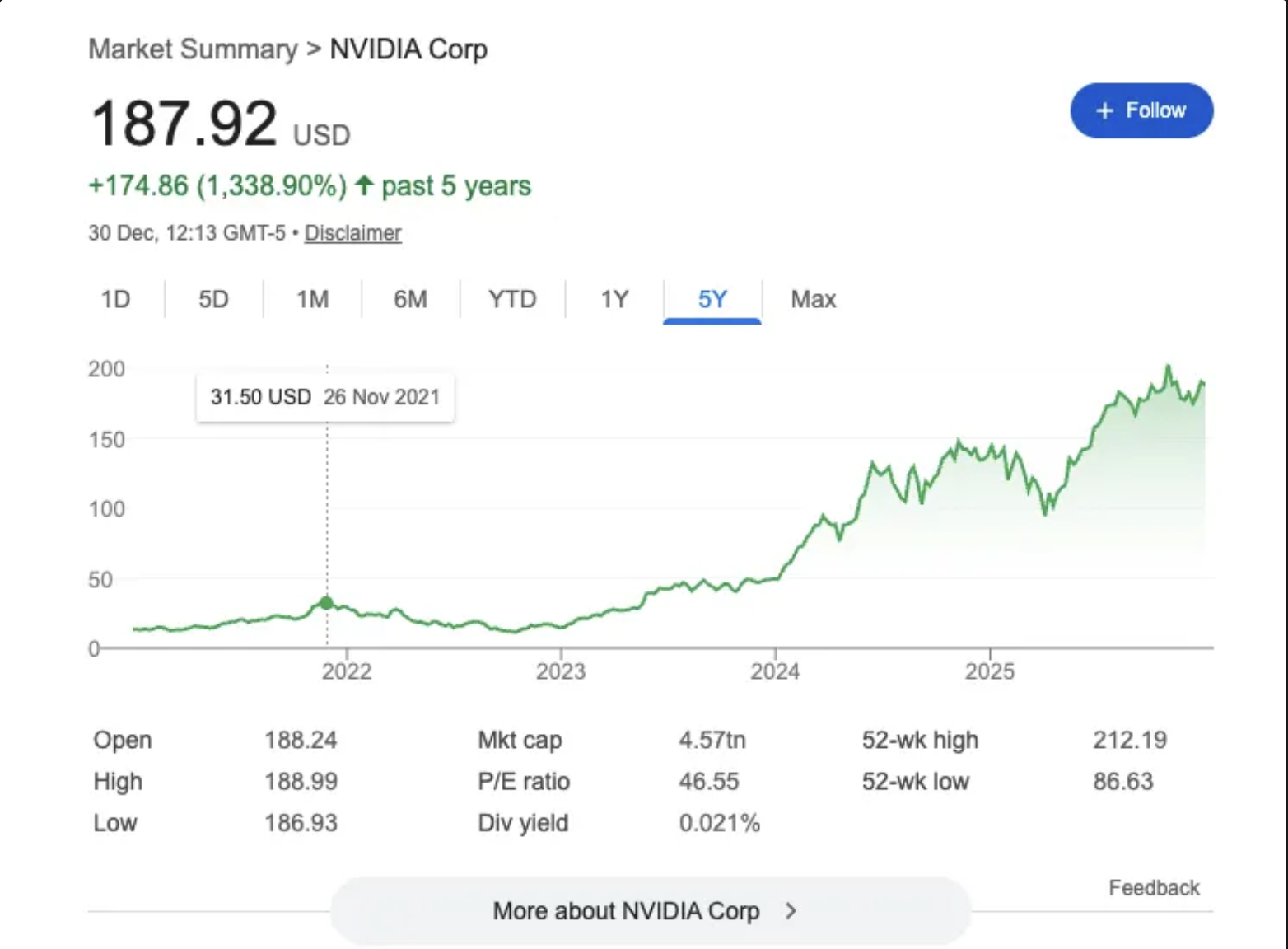
Task: Click the 31.50 USD tooltip on the chart
Action: (324, 397)
